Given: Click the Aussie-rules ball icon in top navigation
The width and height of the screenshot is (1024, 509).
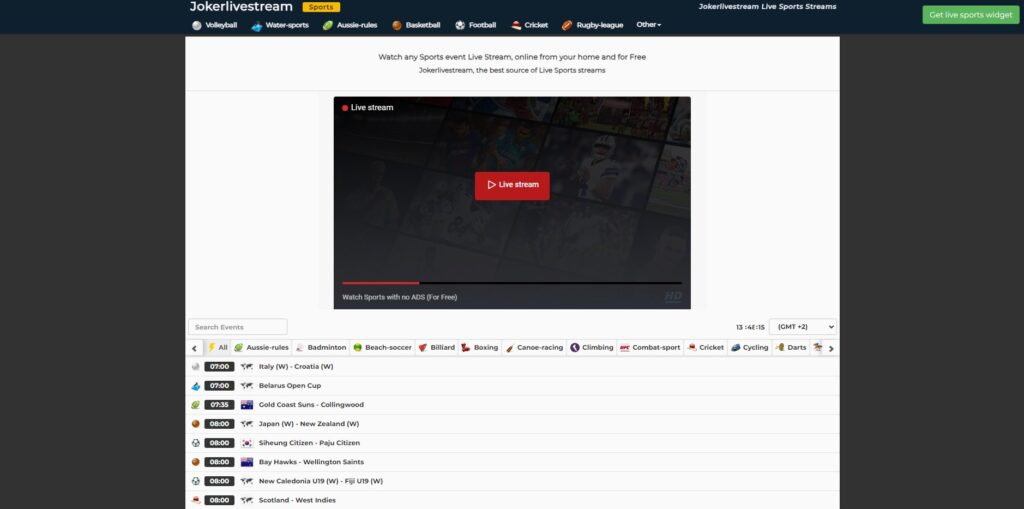Looking at the screenshot, I should 328,25.
